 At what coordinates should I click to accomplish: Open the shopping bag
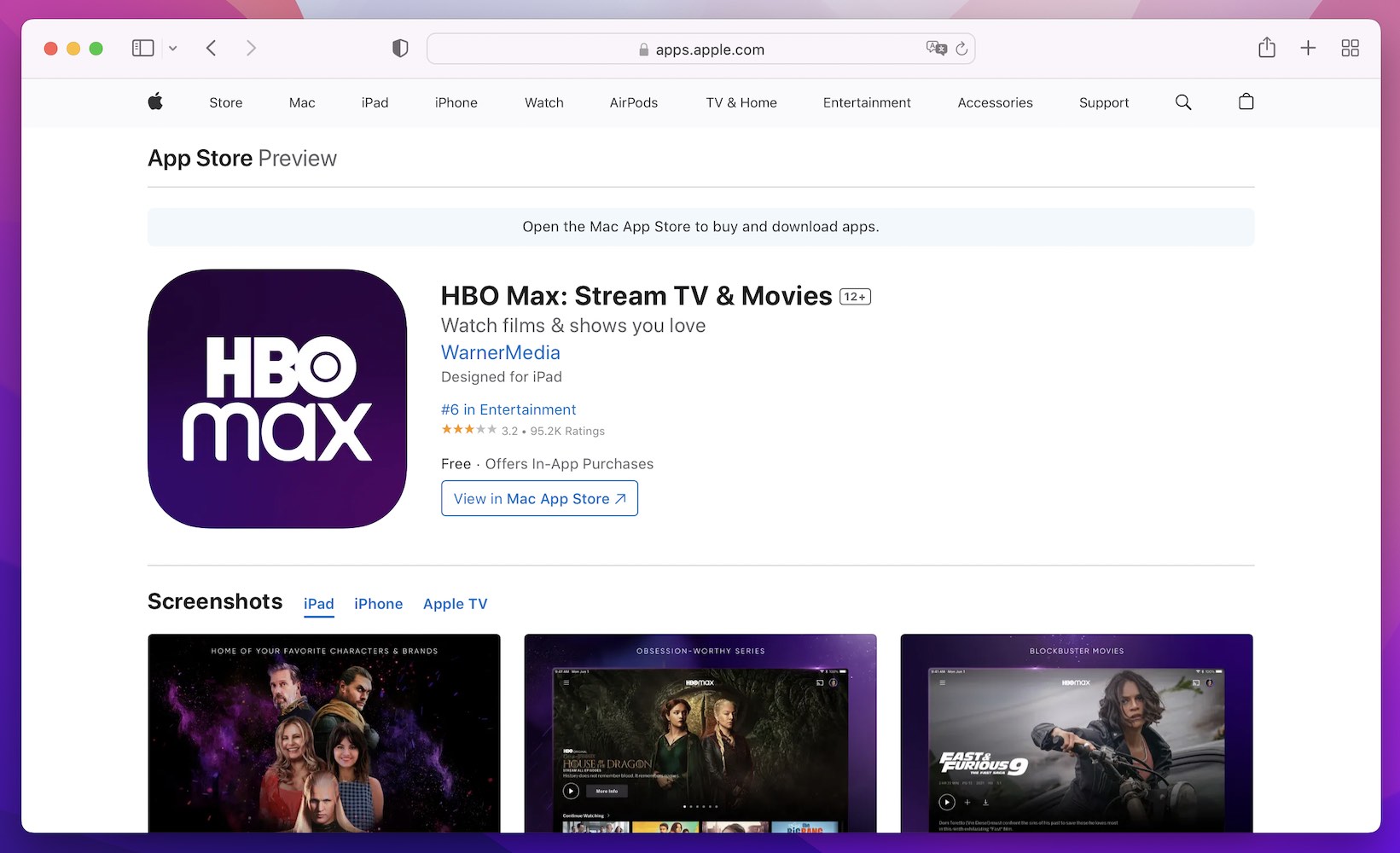click(x=1246, y=102)
